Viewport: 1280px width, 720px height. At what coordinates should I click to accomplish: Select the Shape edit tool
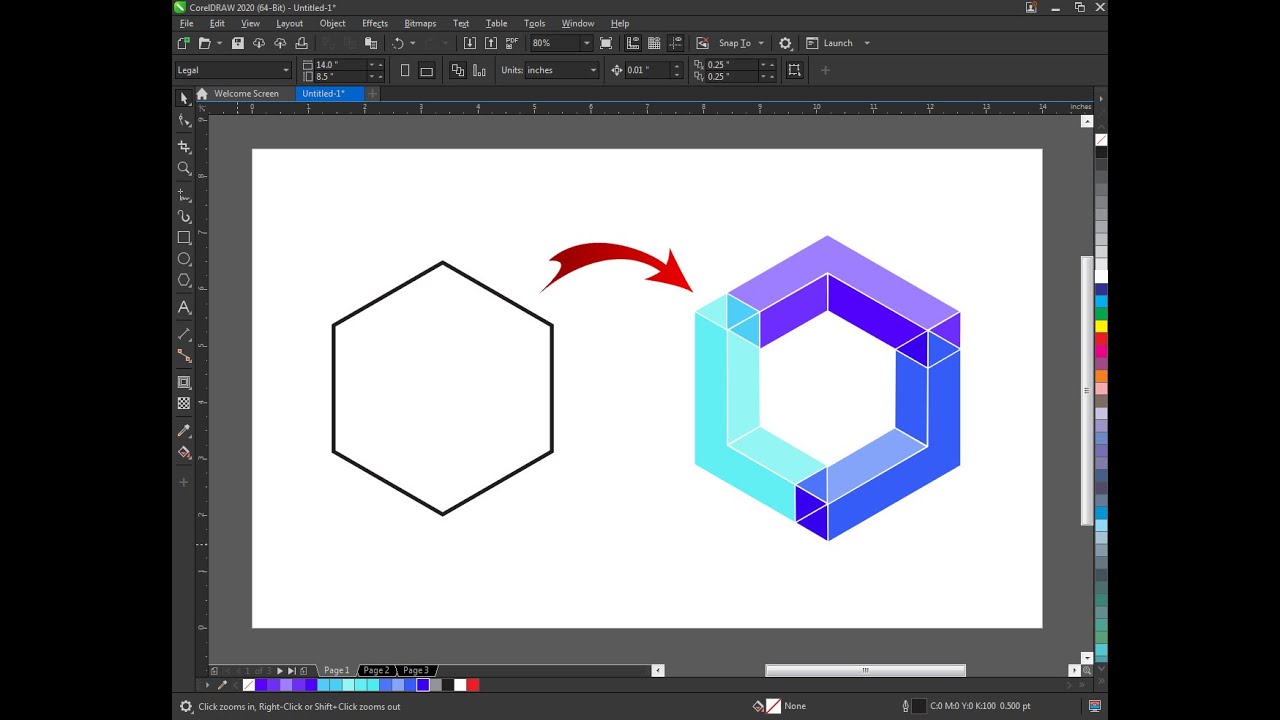click(x=184, y=121)
